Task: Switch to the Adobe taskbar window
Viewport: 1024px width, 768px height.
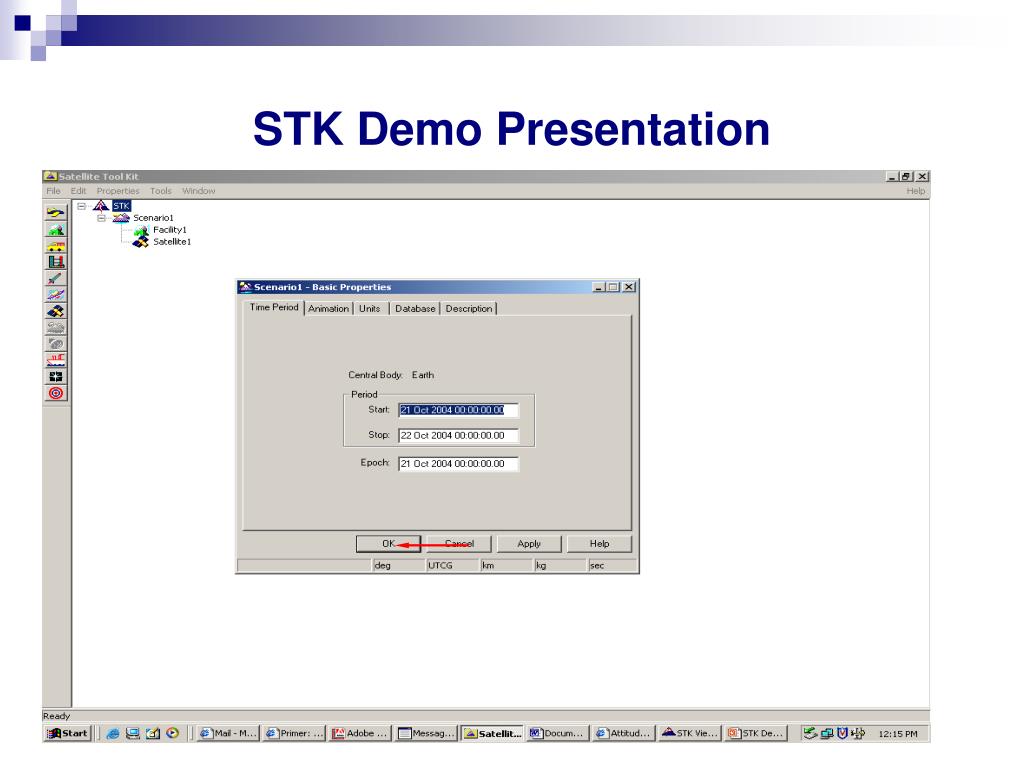Action: 360,733
